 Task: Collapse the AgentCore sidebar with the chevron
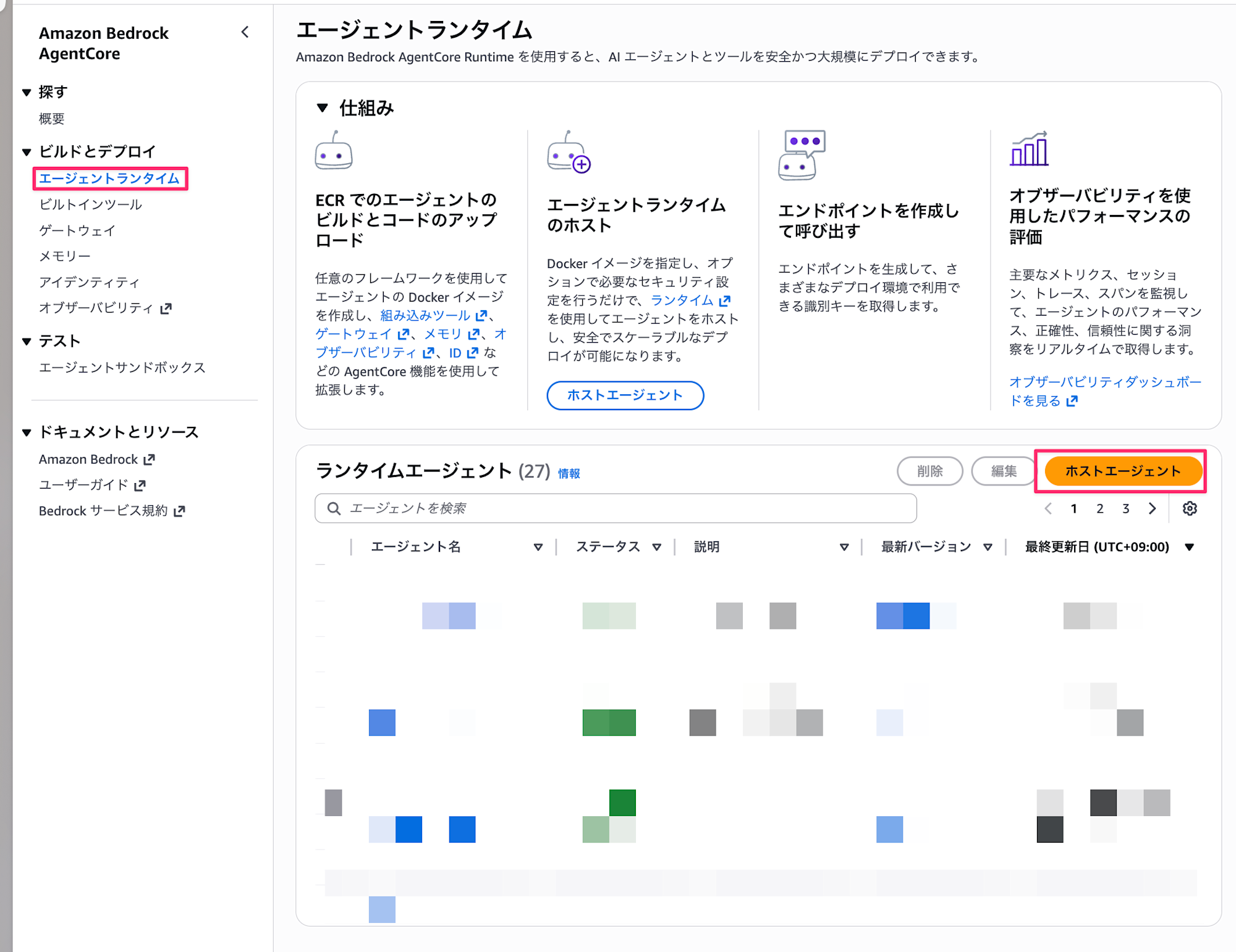click(245, 32)
